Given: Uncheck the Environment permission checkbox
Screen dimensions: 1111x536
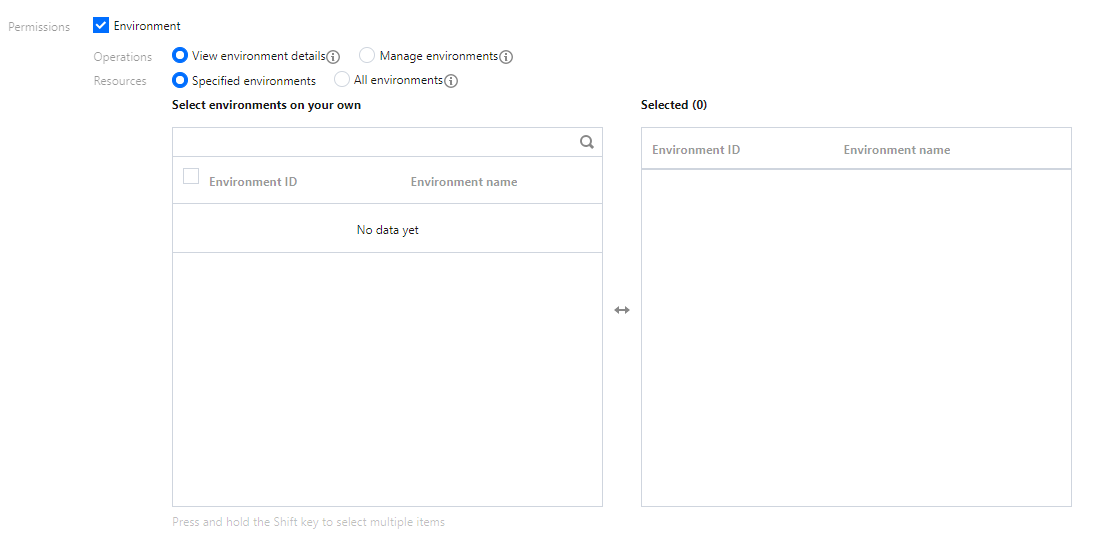Looking at the screenshot, I should click(x=101, y=26).
